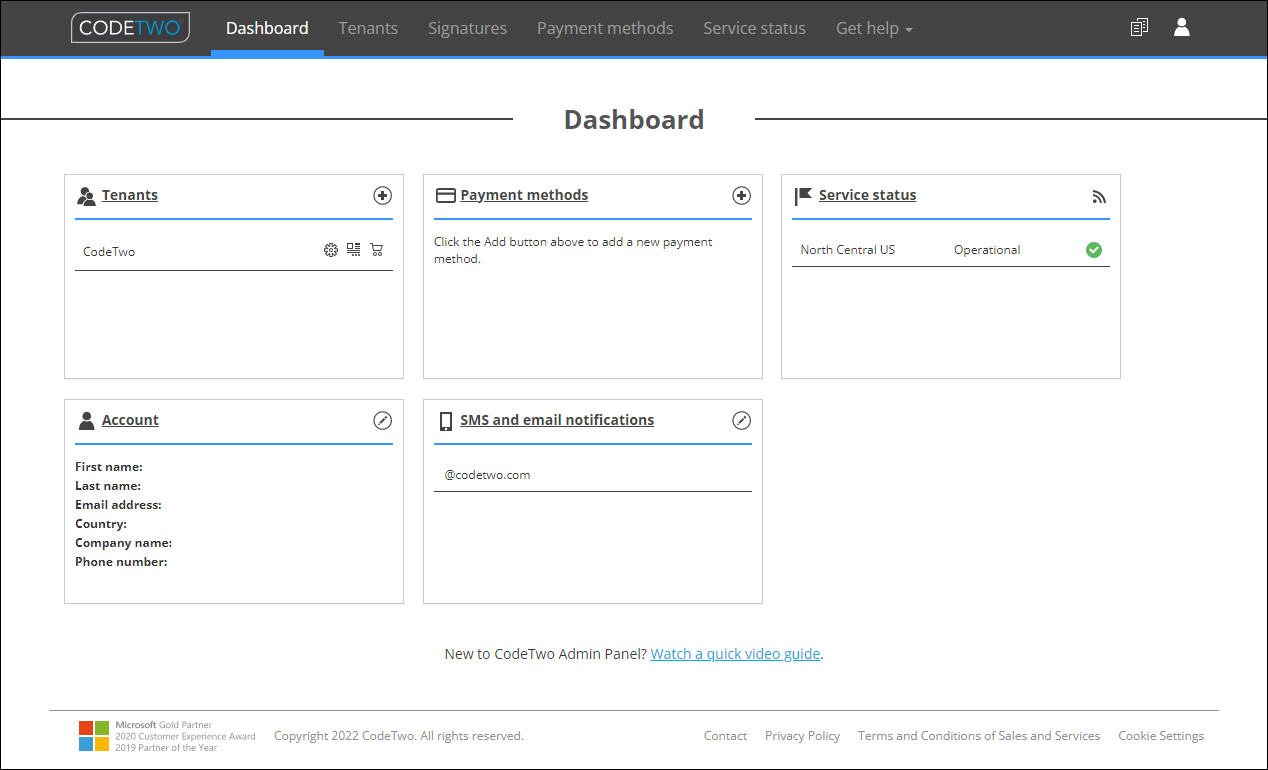The height and width of the screenshot is (770, 1268).
Task: Open CodeTwo tenant shopping cart
Action: (377, 250)
